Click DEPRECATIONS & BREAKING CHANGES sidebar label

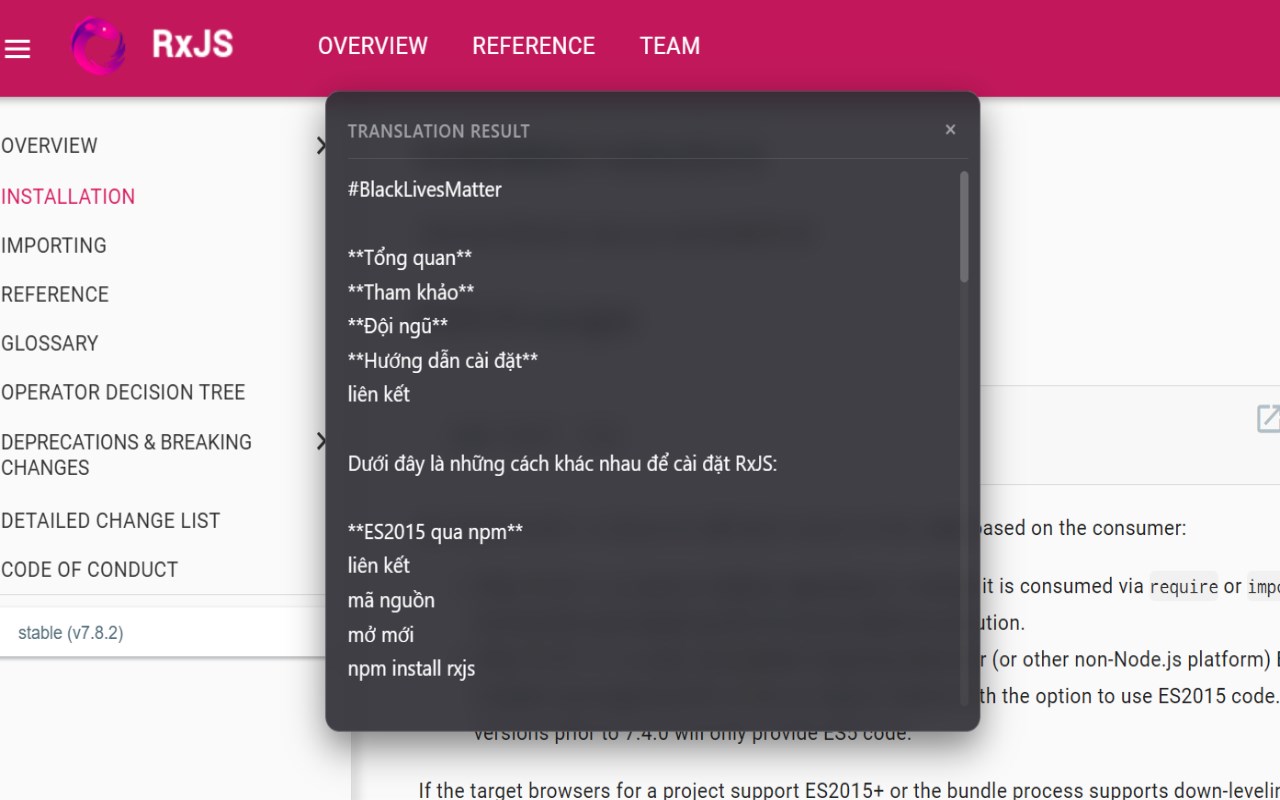126,454
